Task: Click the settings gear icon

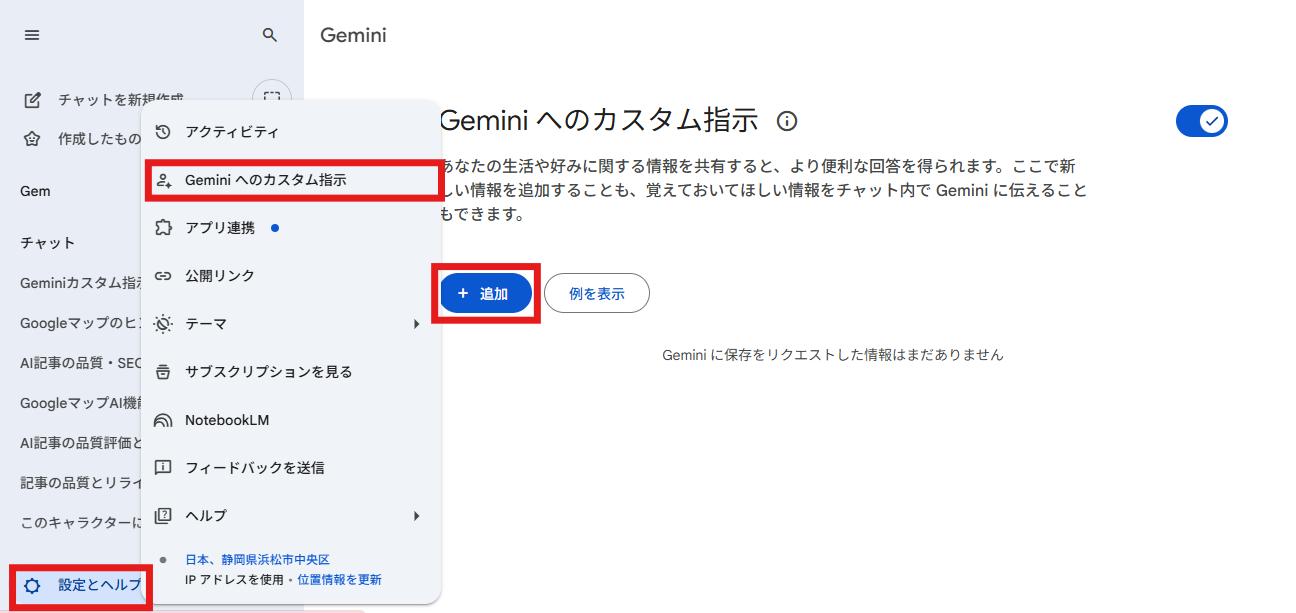Action: [x=32, y=585]
